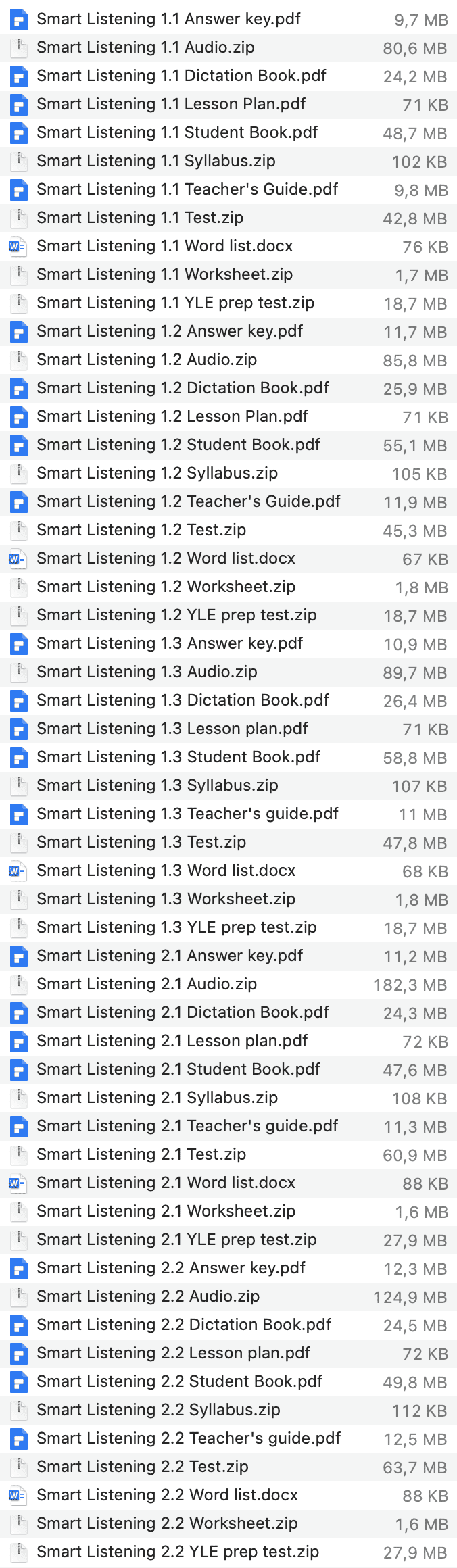Click the zip icon of Smart Listening 1.1 YLE prep test.zip
The width and height of the screenshot is (457, 1568).
[19, 303]
